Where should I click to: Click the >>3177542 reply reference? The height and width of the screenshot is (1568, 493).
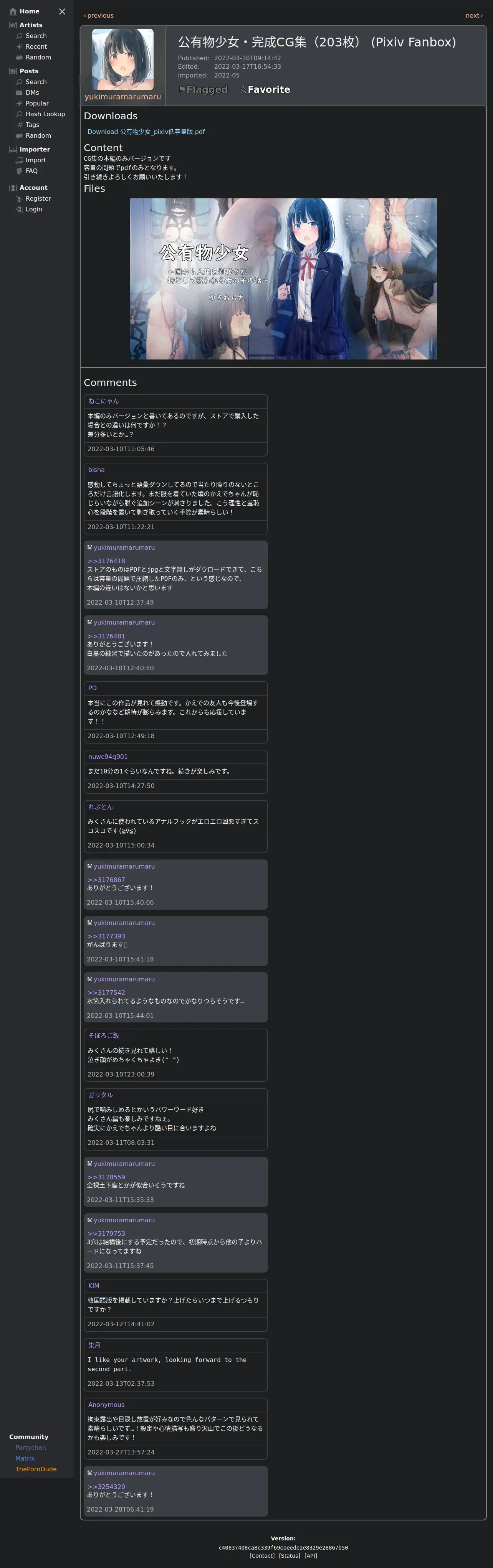(x=106, y=992)
